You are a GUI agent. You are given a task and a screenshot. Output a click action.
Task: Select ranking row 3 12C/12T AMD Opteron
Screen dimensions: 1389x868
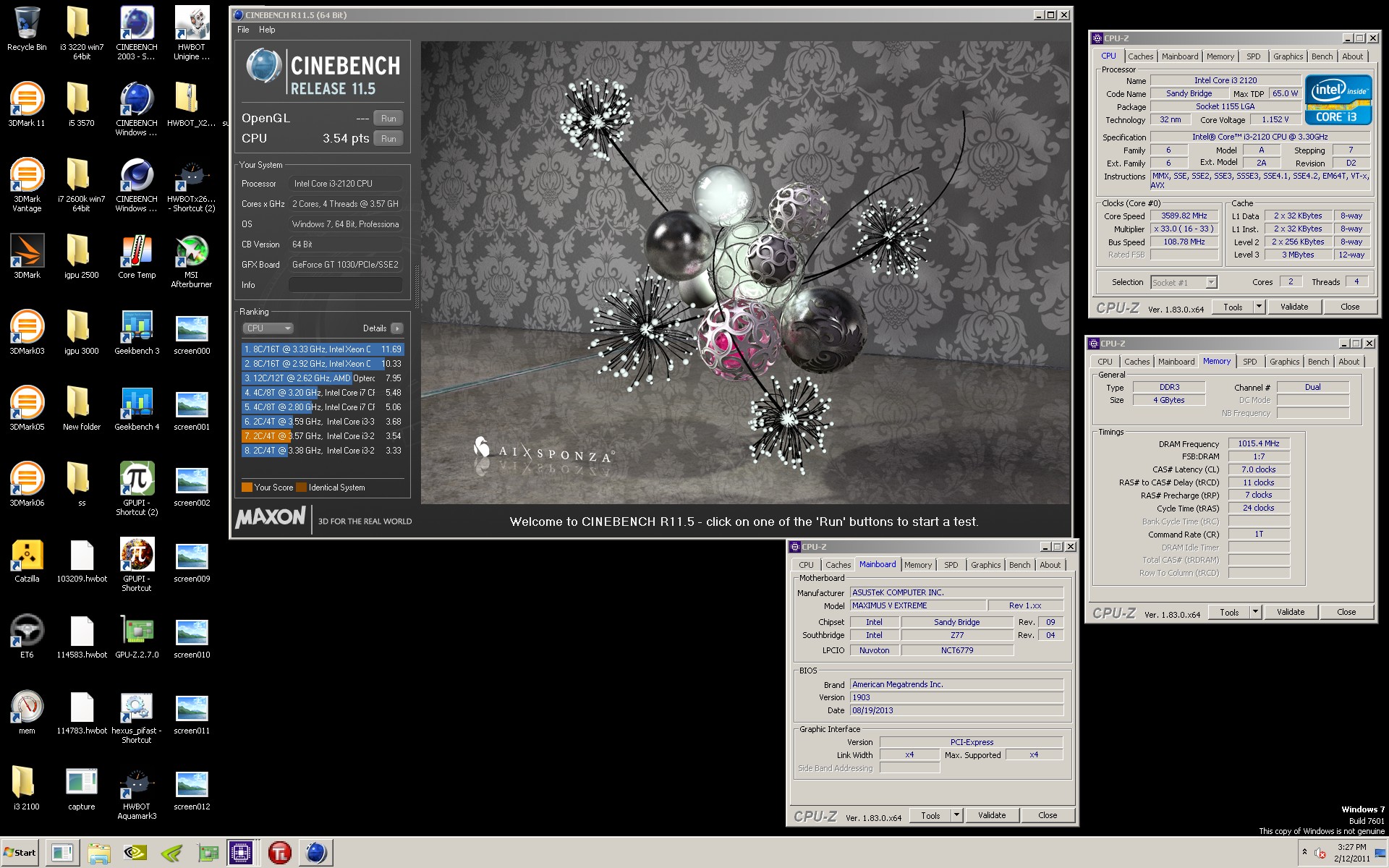(323, 378)
